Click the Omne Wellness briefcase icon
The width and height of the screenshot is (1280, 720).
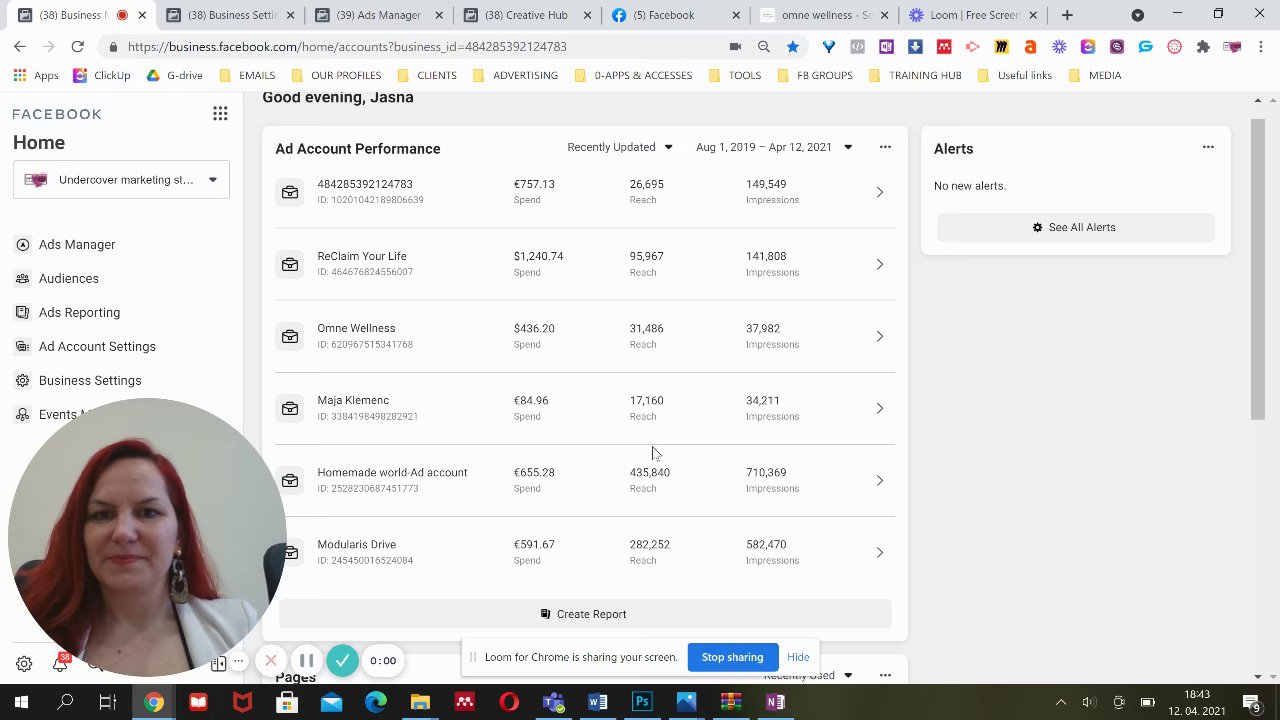coord(290,336)
